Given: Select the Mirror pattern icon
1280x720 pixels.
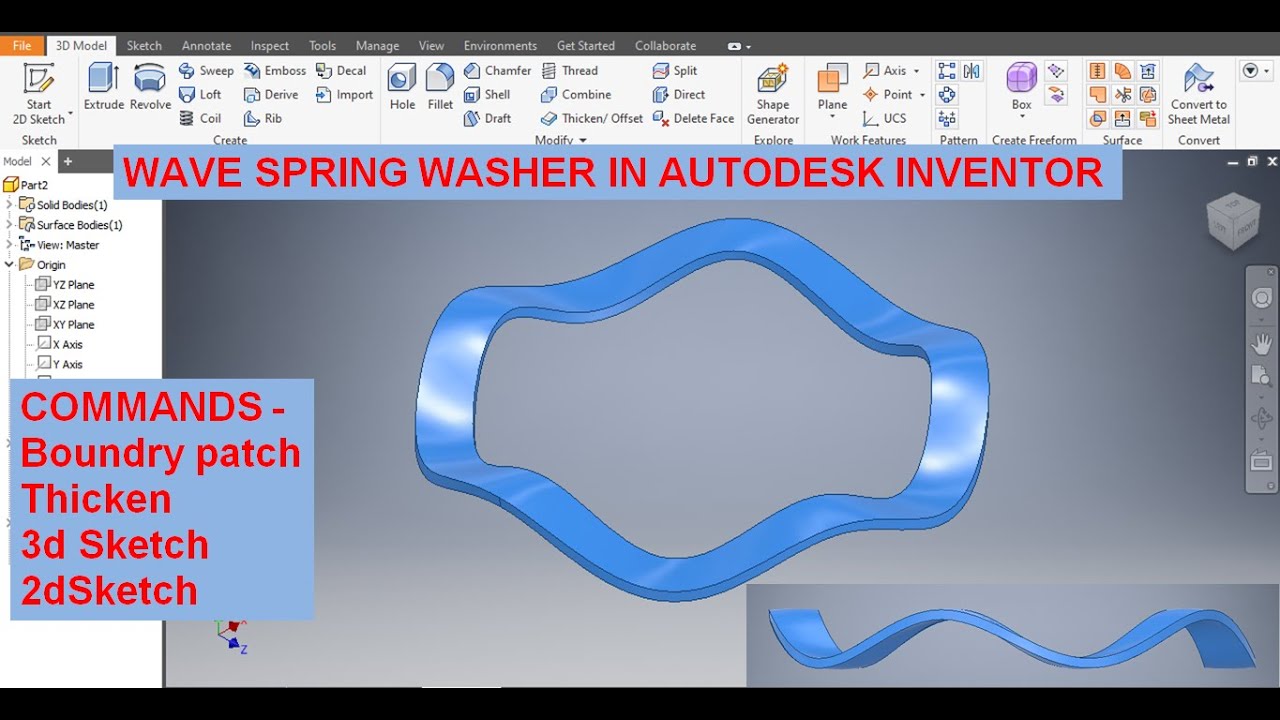Looking at the screenshot, I should [x=971, y=71].
